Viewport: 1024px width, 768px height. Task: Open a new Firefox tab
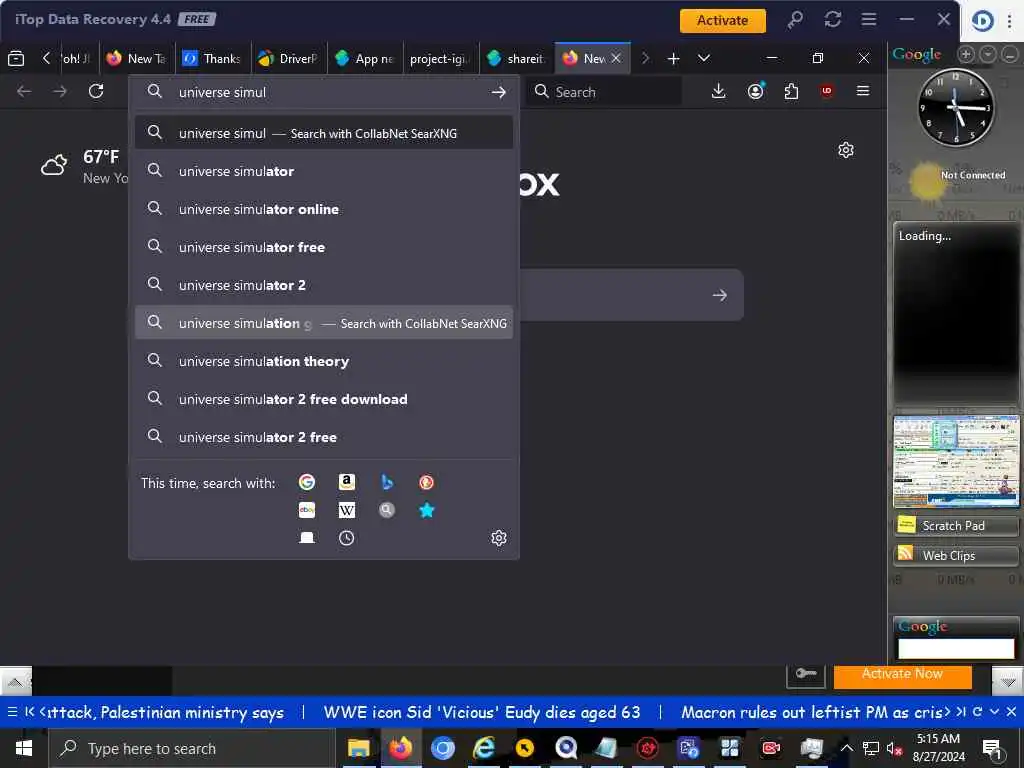(673, 59)
